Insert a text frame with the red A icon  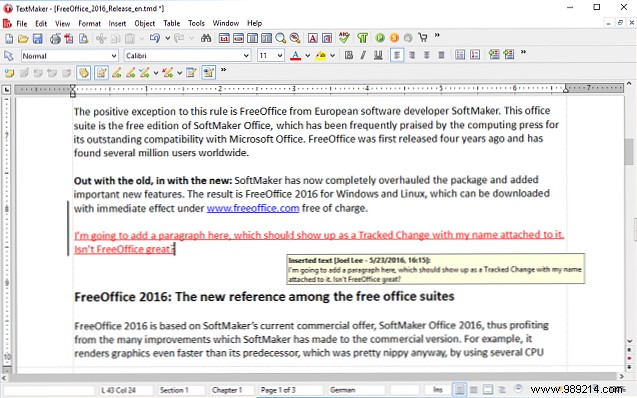coord(313,39)
